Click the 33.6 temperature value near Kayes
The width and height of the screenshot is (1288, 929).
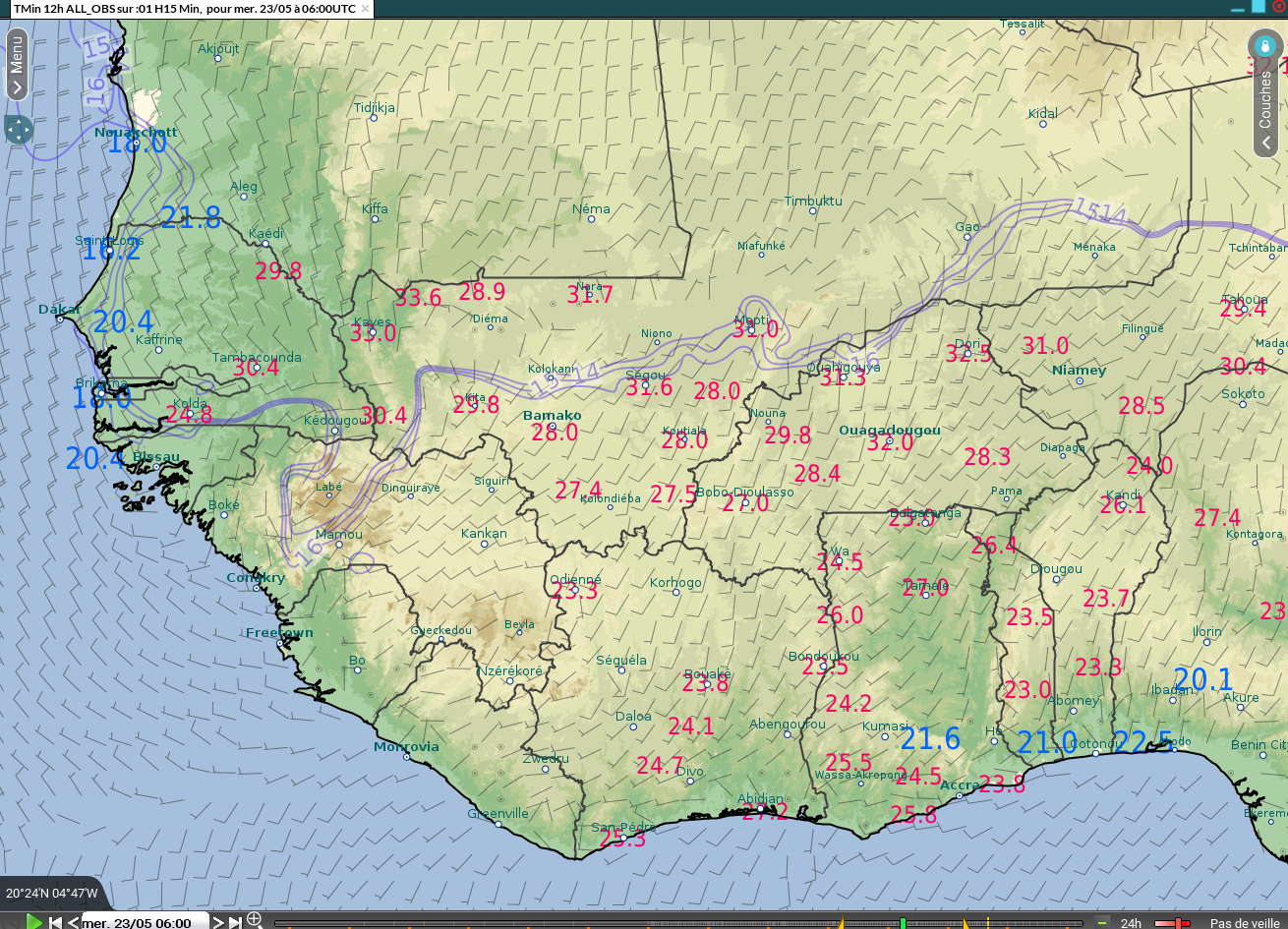[x=418, y=297]
